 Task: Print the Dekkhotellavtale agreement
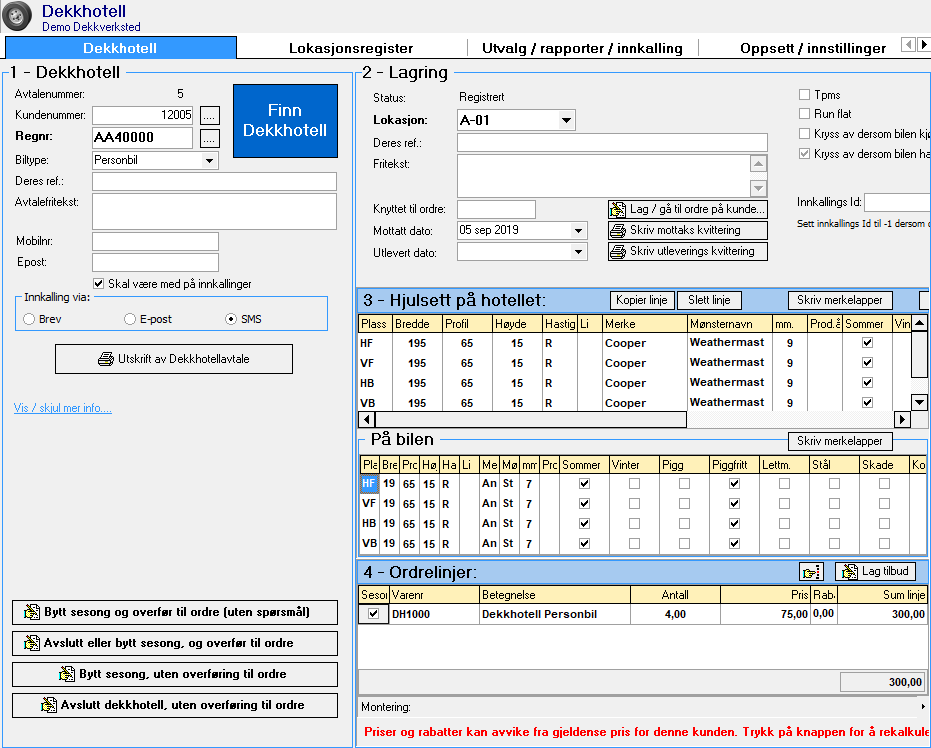point(174,359)
